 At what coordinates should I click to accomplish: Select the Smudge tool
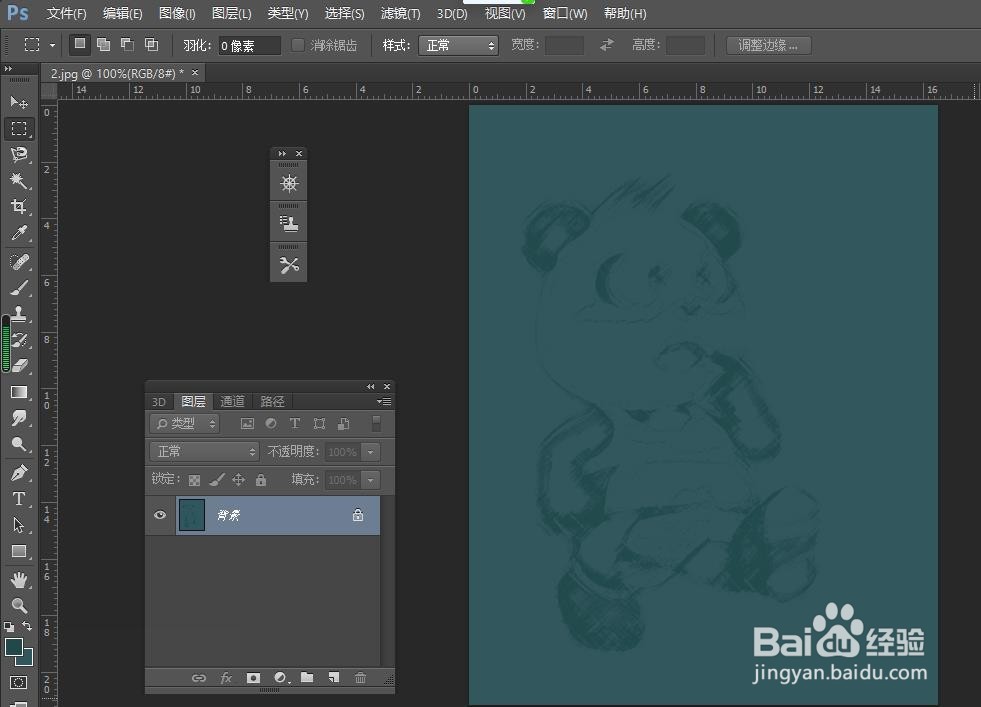19,418
